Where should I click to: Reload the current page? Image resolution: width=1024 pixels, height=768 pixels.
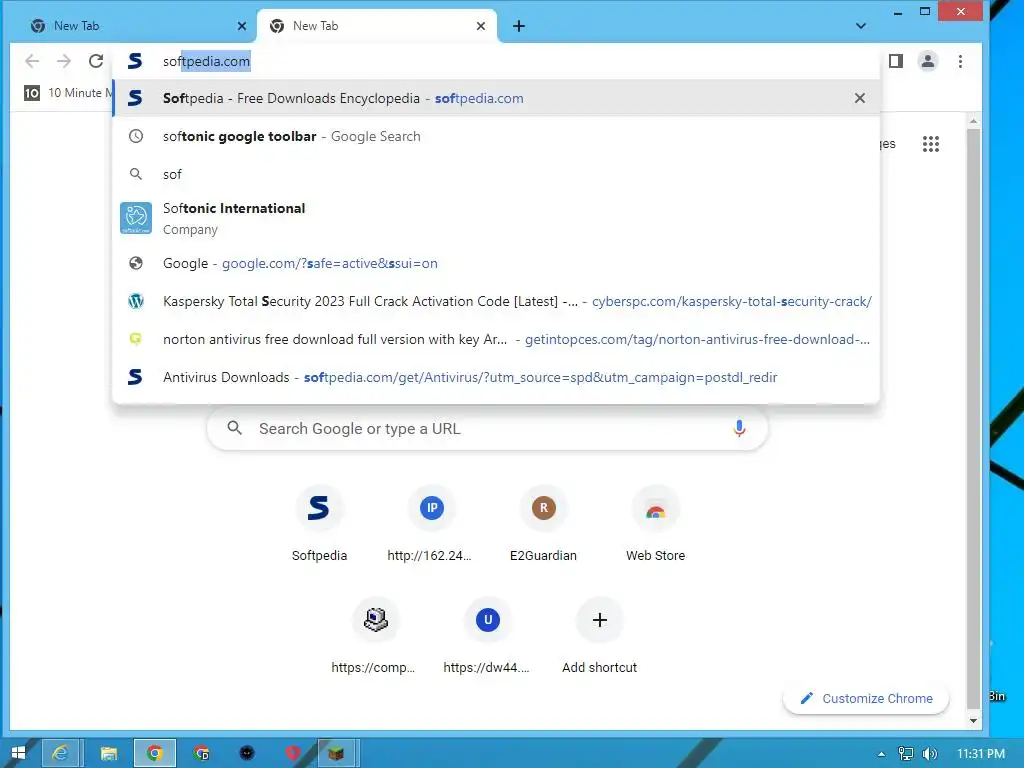96,61
